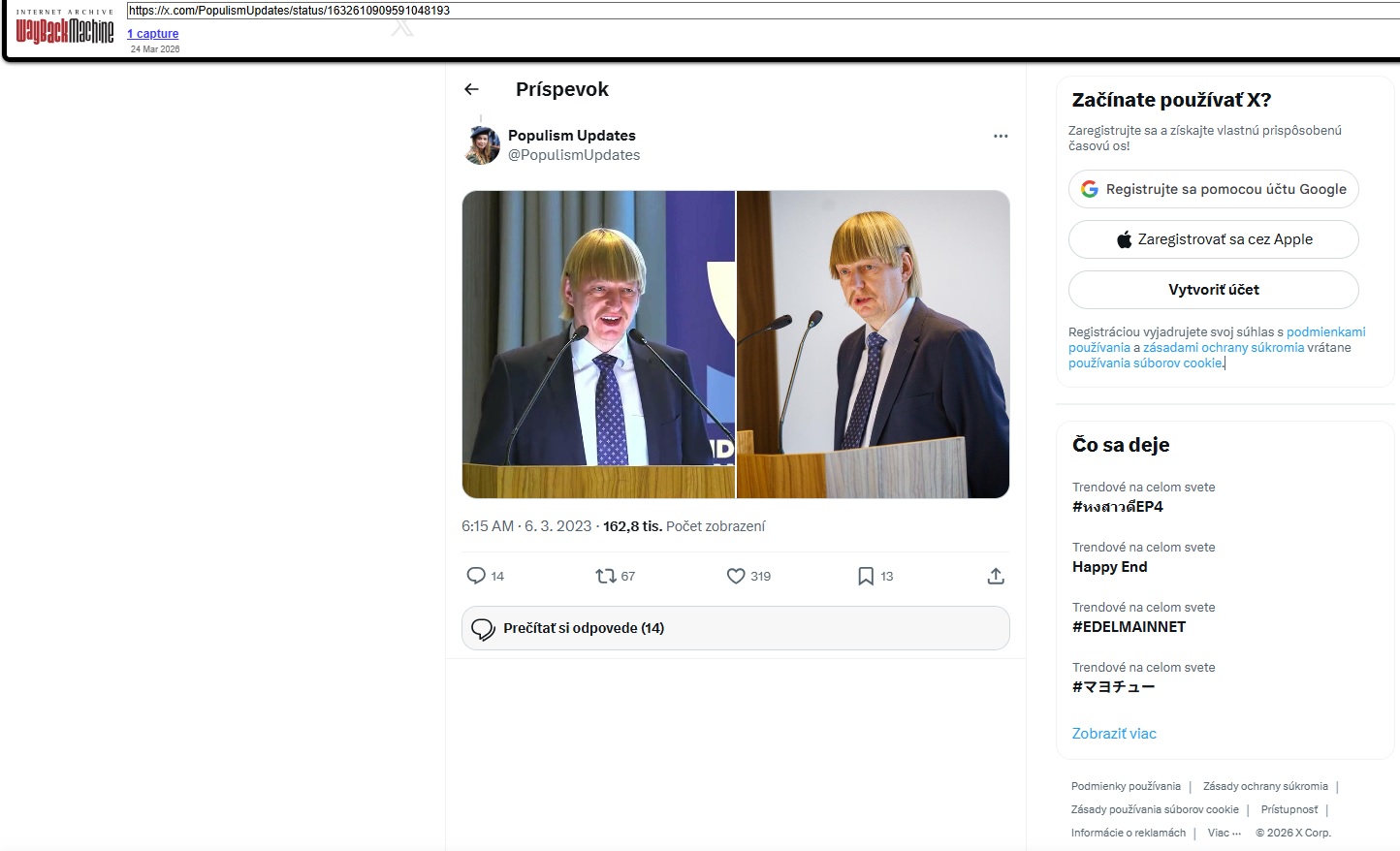Expand the Viac footer menu
The image size is (1400, 851).
[x=1224, y=833]
